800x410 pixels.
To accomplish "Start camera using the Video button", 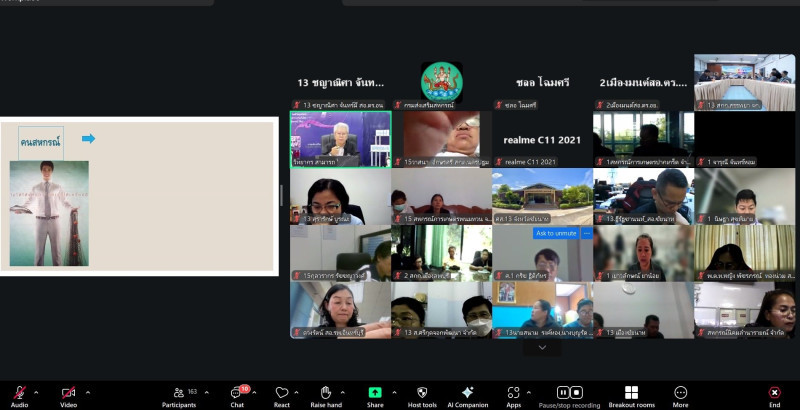I will (68, 393).
